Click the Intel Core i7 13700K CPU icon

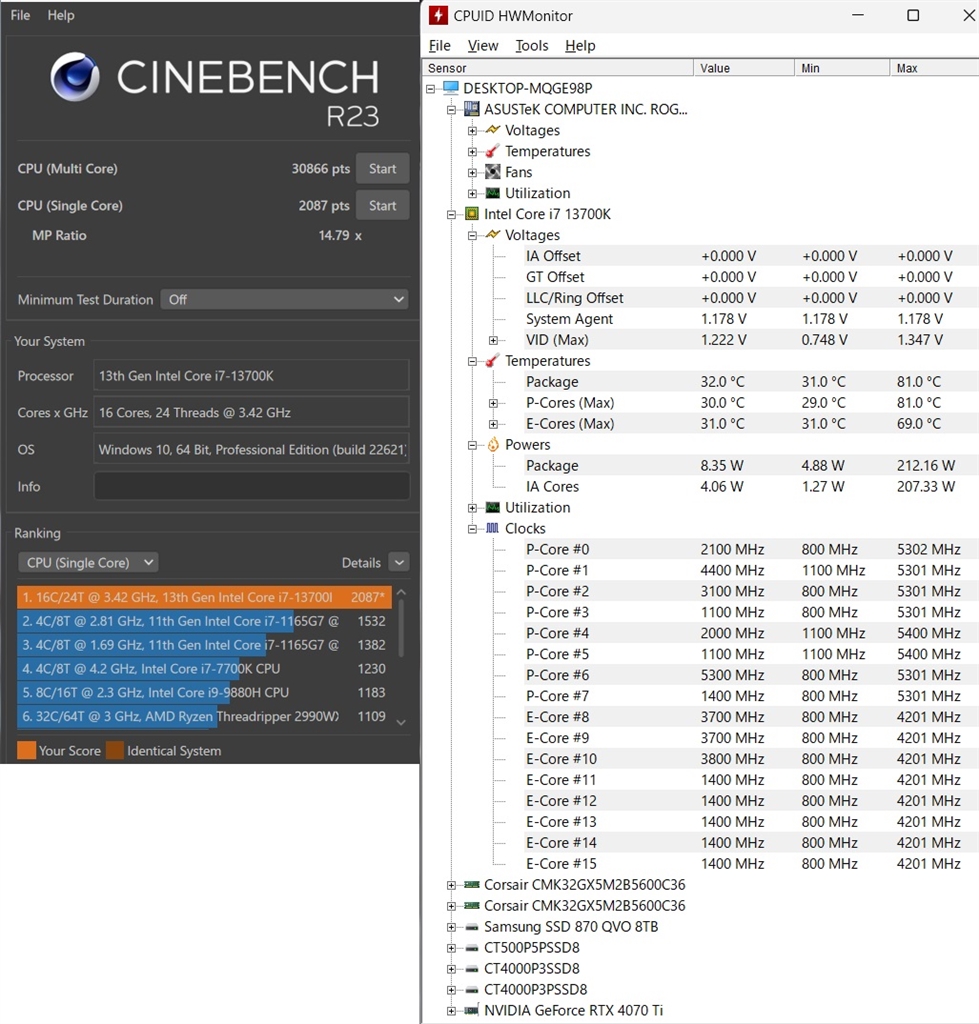(x=472, y=214)
